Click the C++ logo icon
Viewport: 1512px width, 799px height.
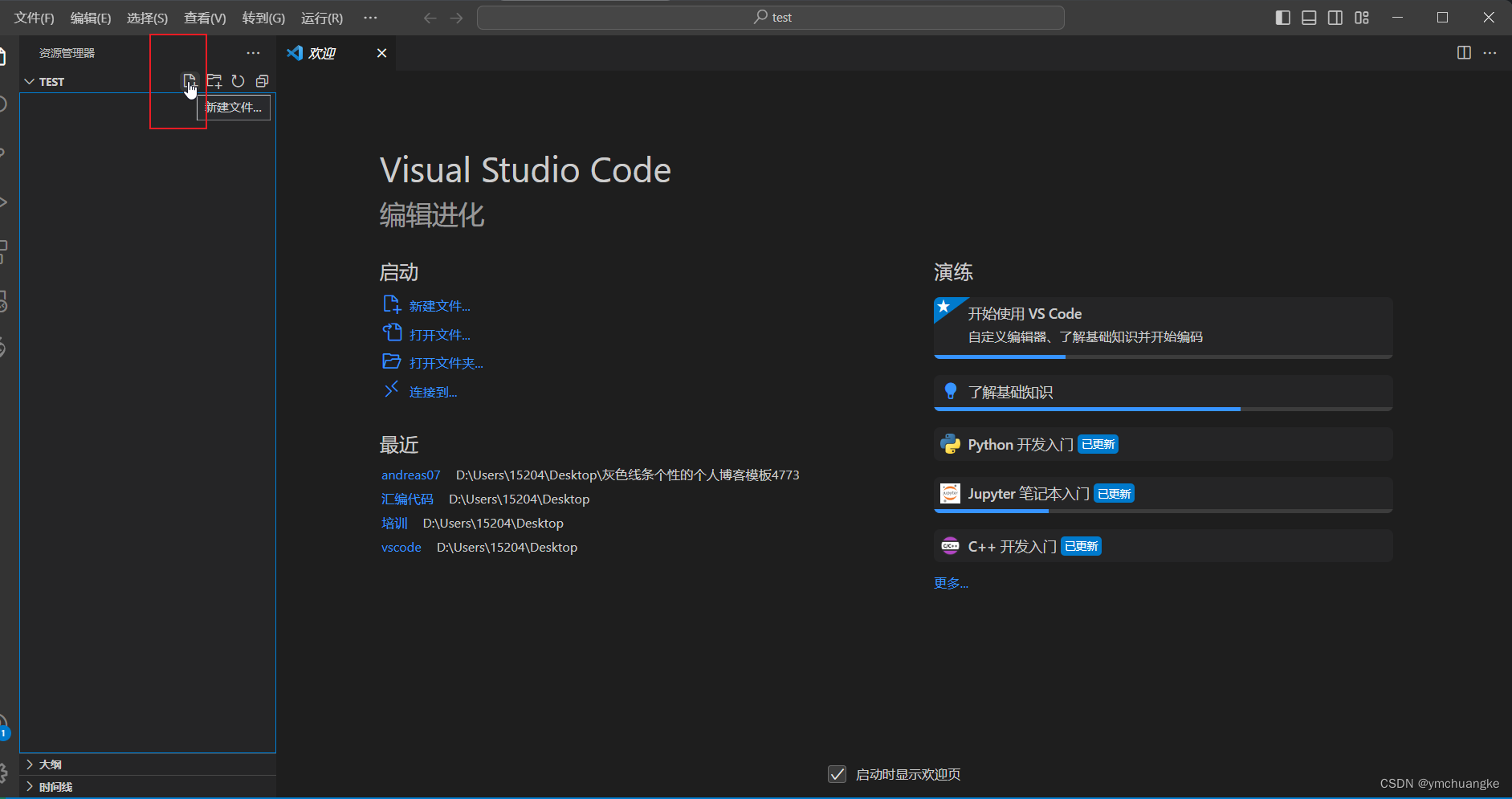pyautogui.click(x=950, y=546)
